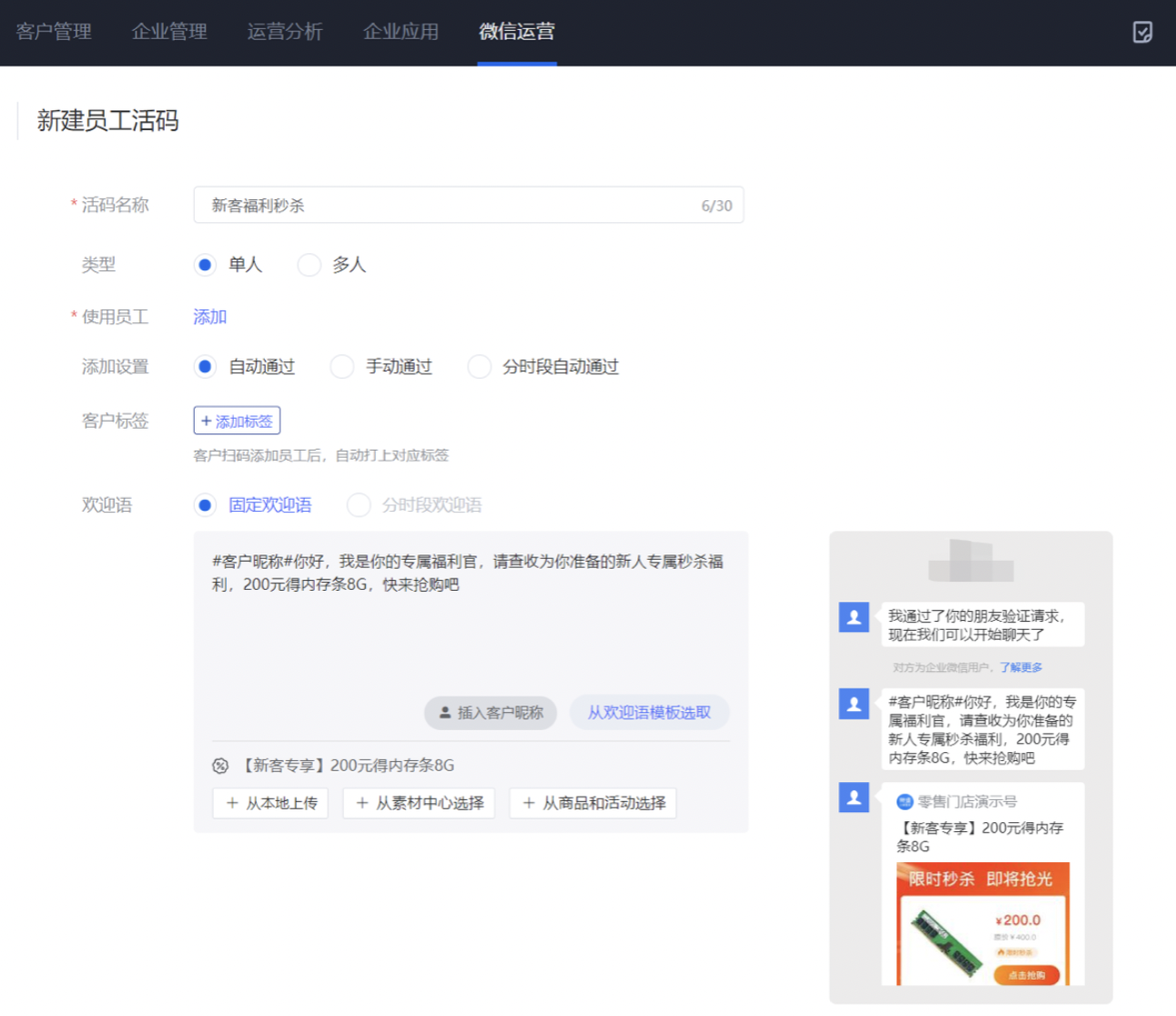Click the avatar icon beside the welcome message preview
The width and height of the screenshot is (1176, 1016).
pos(853,704)
